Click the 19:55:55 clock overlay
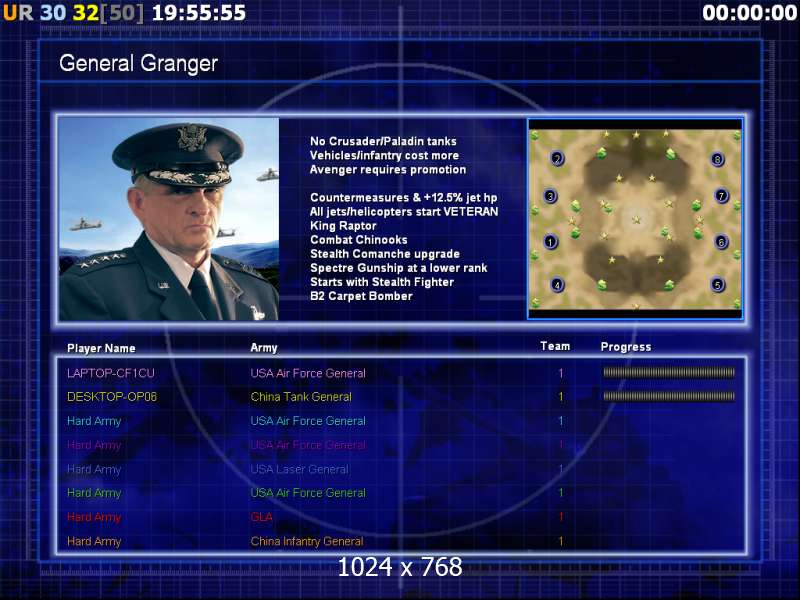This screenshot has width=800, height=600. click(x=199, y=13)
